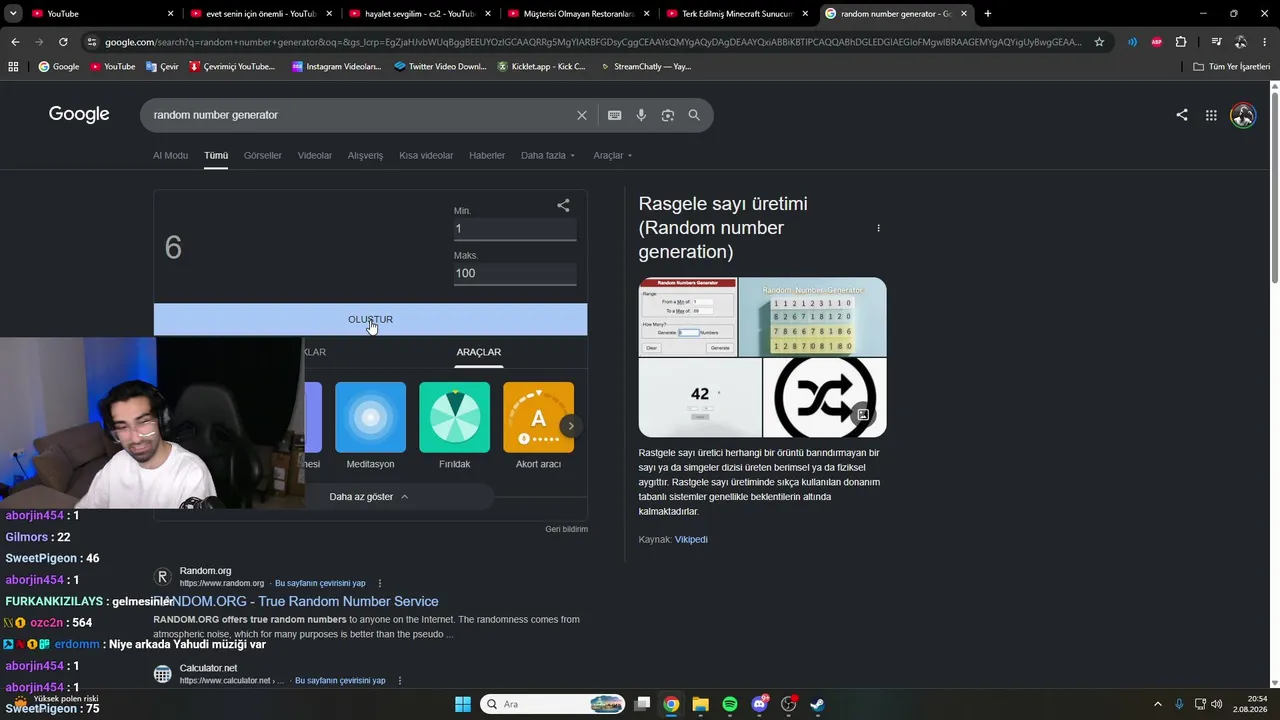The width and height of the screenshot is (1280, 720).
Task: Open the AdBlock Plus extension
Action: tap(1157, 42)
